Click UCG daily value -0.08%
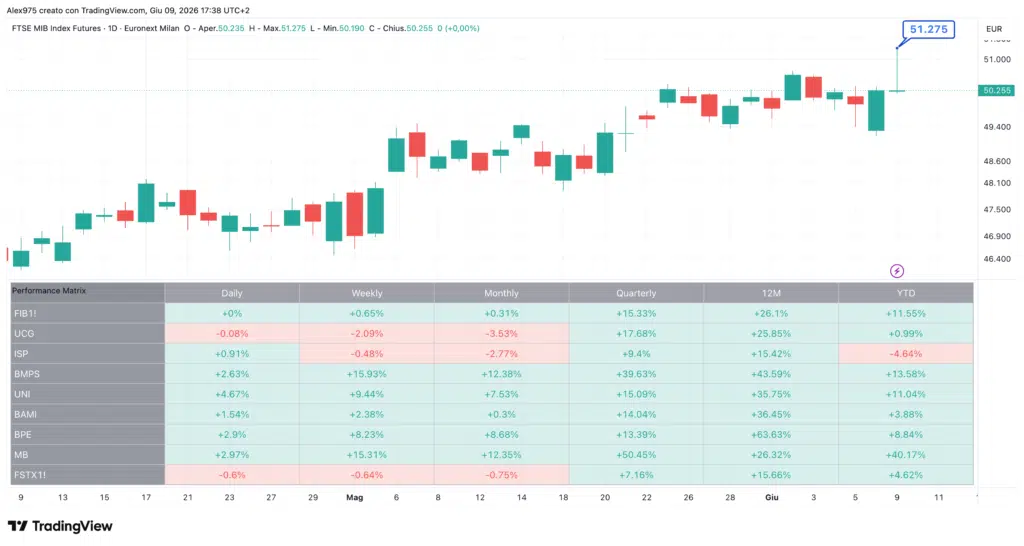Screen dimensions: 1024x546 point(232,334)
